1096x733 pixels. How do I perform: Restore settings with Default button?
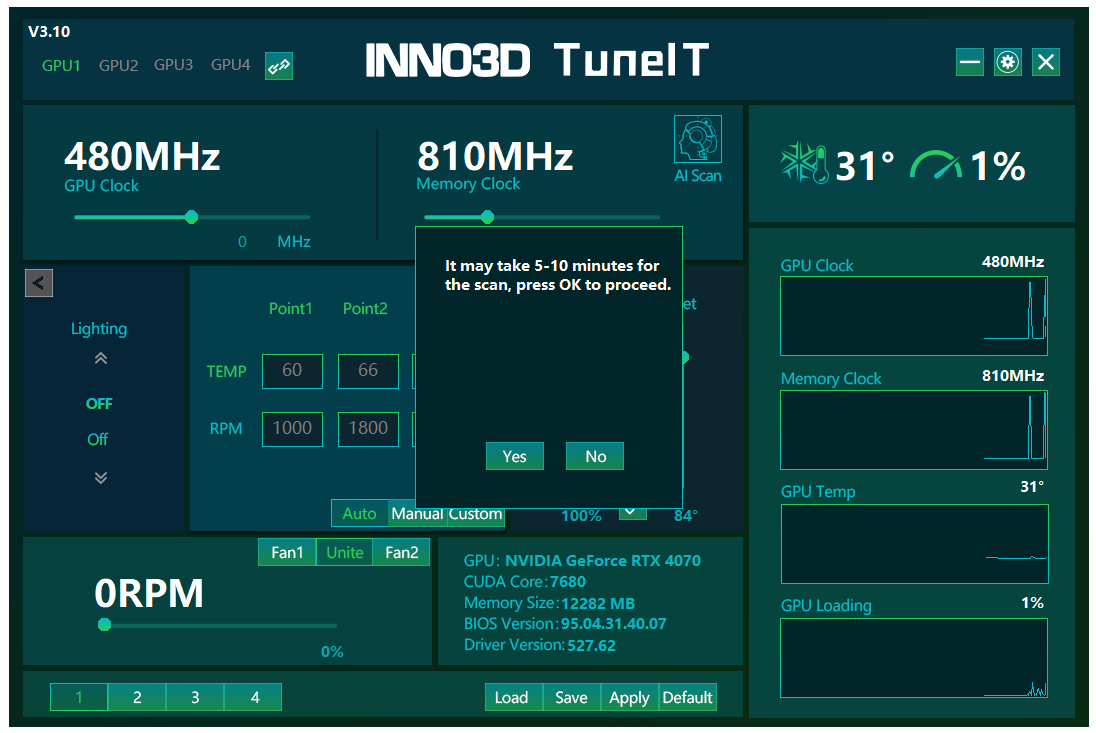point(688,697)
